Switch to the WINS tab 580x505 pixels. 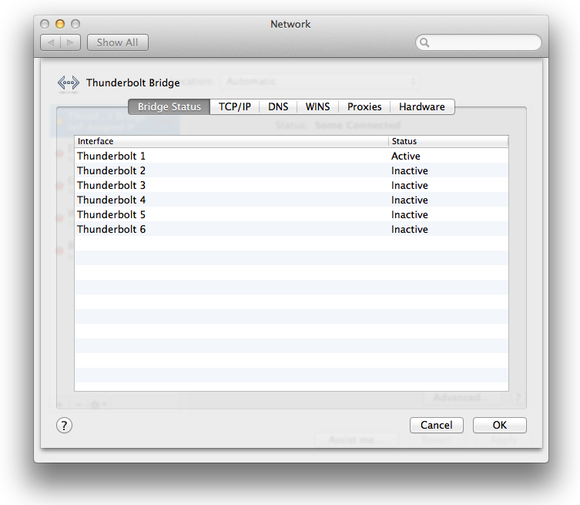coord(317,107)
